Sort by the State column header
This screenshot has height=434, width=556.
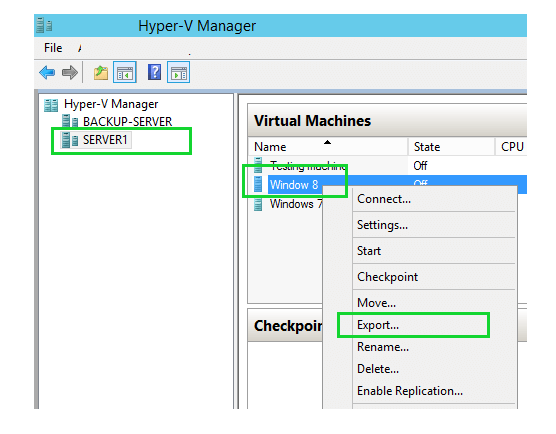tap(451, 146)
